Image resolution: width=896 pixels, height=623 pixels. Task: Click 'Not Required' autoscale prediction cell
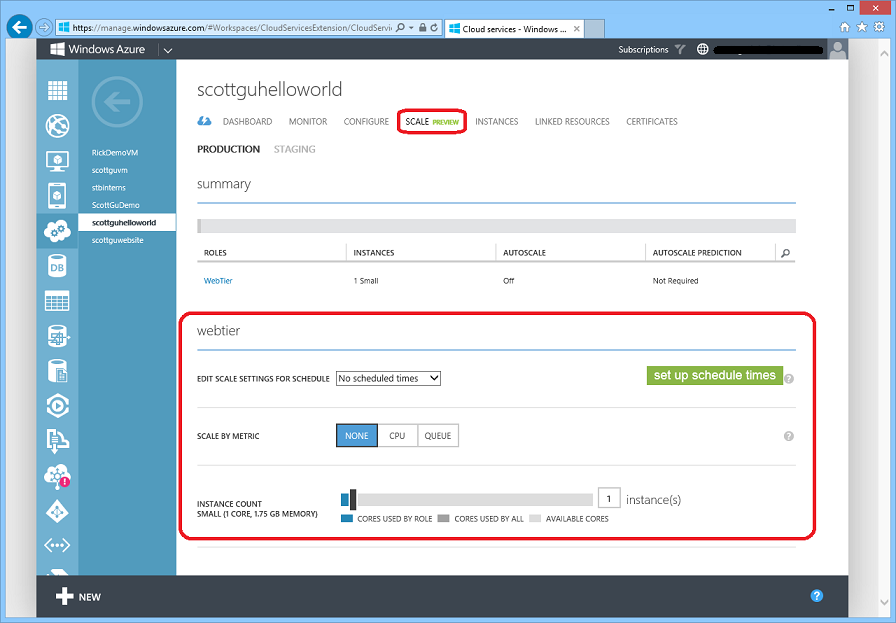pyautogui.click(x=675, y=281)
